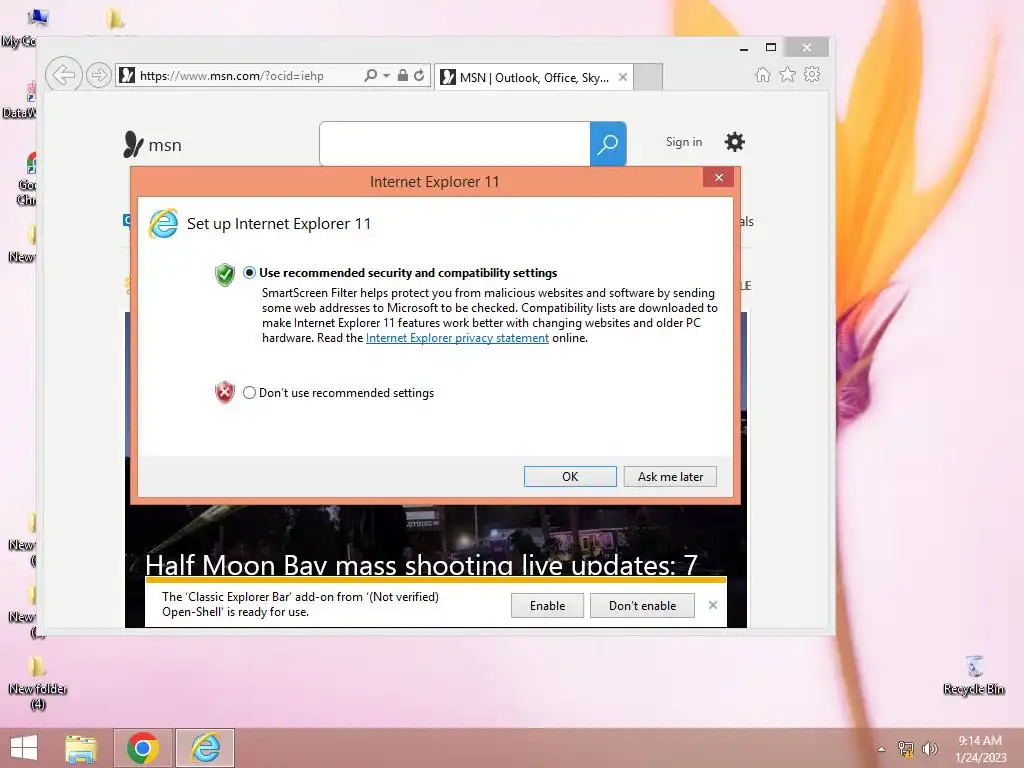Close the MSN browser tab
Image resolution: width=1024 pixels, height=768 pixels.
[623, 77]
